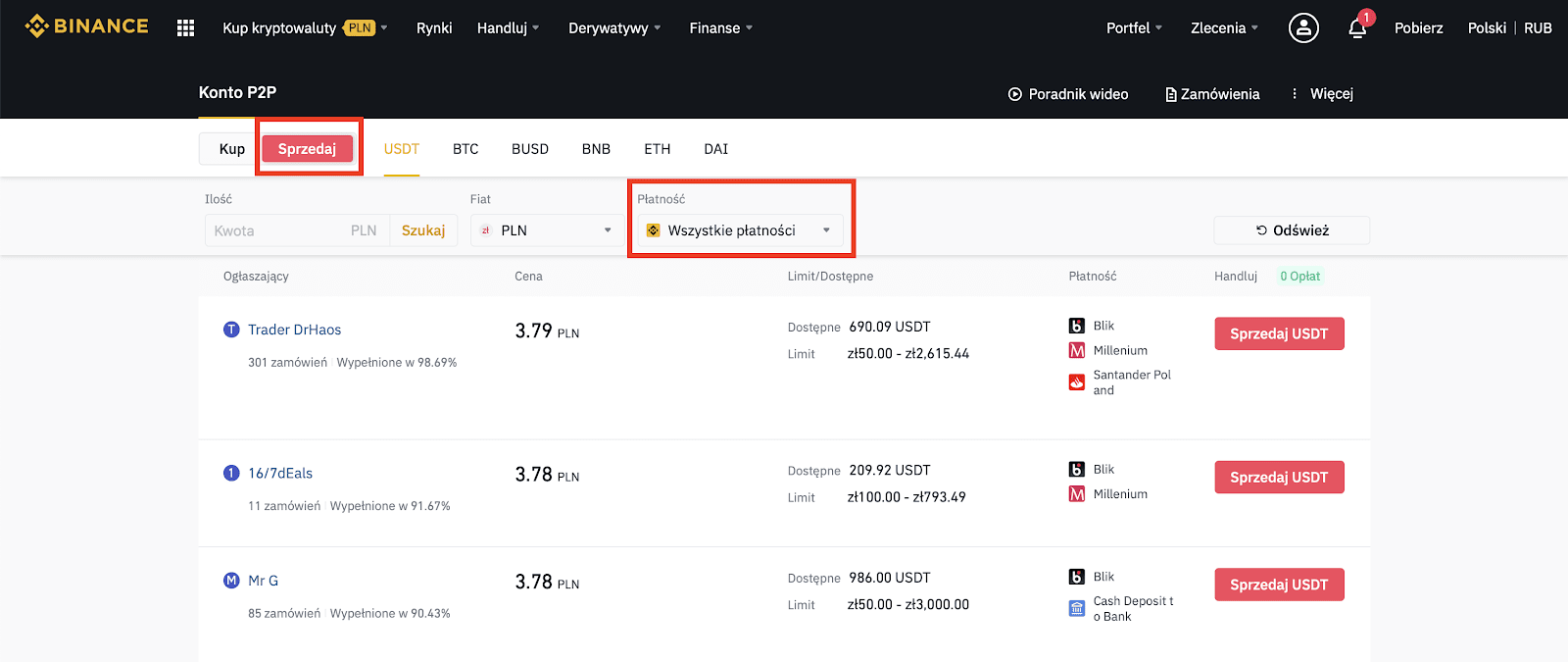Open Rynki in top navigation

tap(434, 27)
